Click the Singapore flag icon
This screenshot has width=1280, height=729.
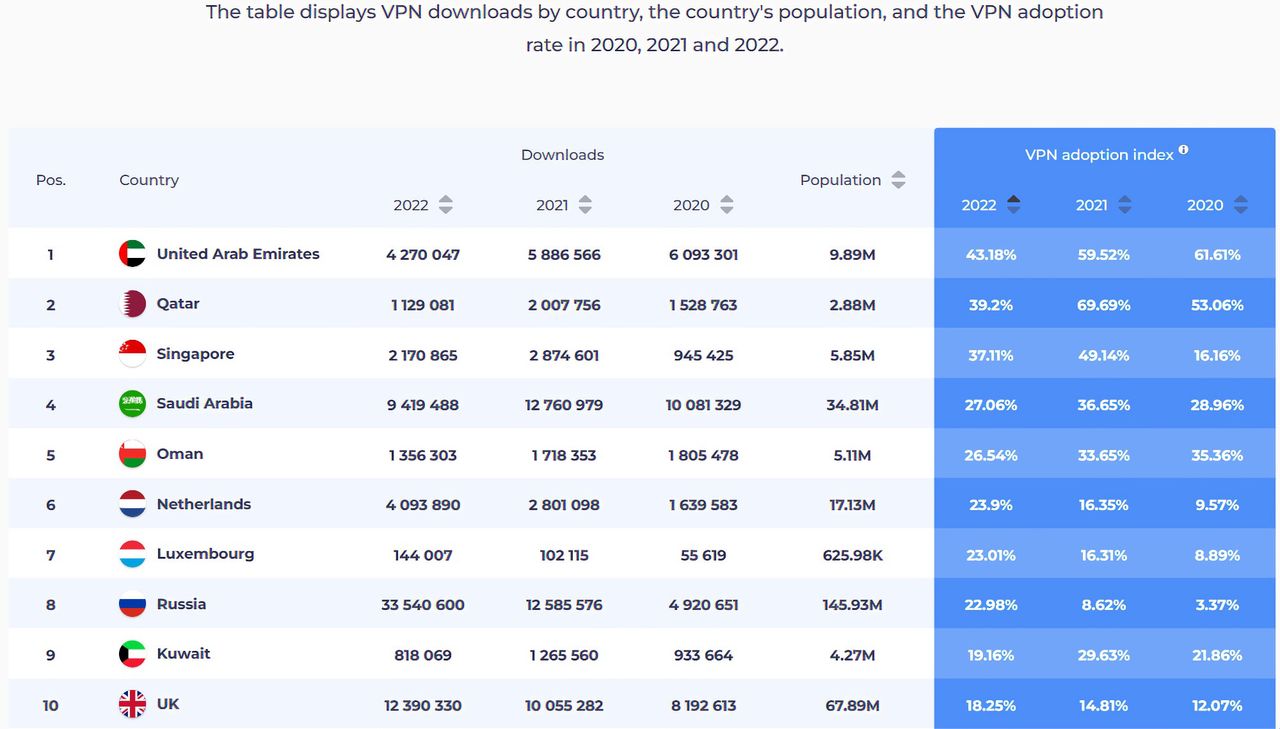(x=132, y=354)
